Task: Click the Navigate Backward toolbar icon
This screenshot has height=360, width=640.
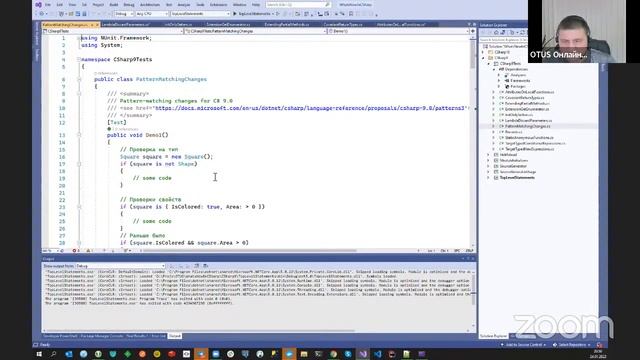Action: point(42,13)
